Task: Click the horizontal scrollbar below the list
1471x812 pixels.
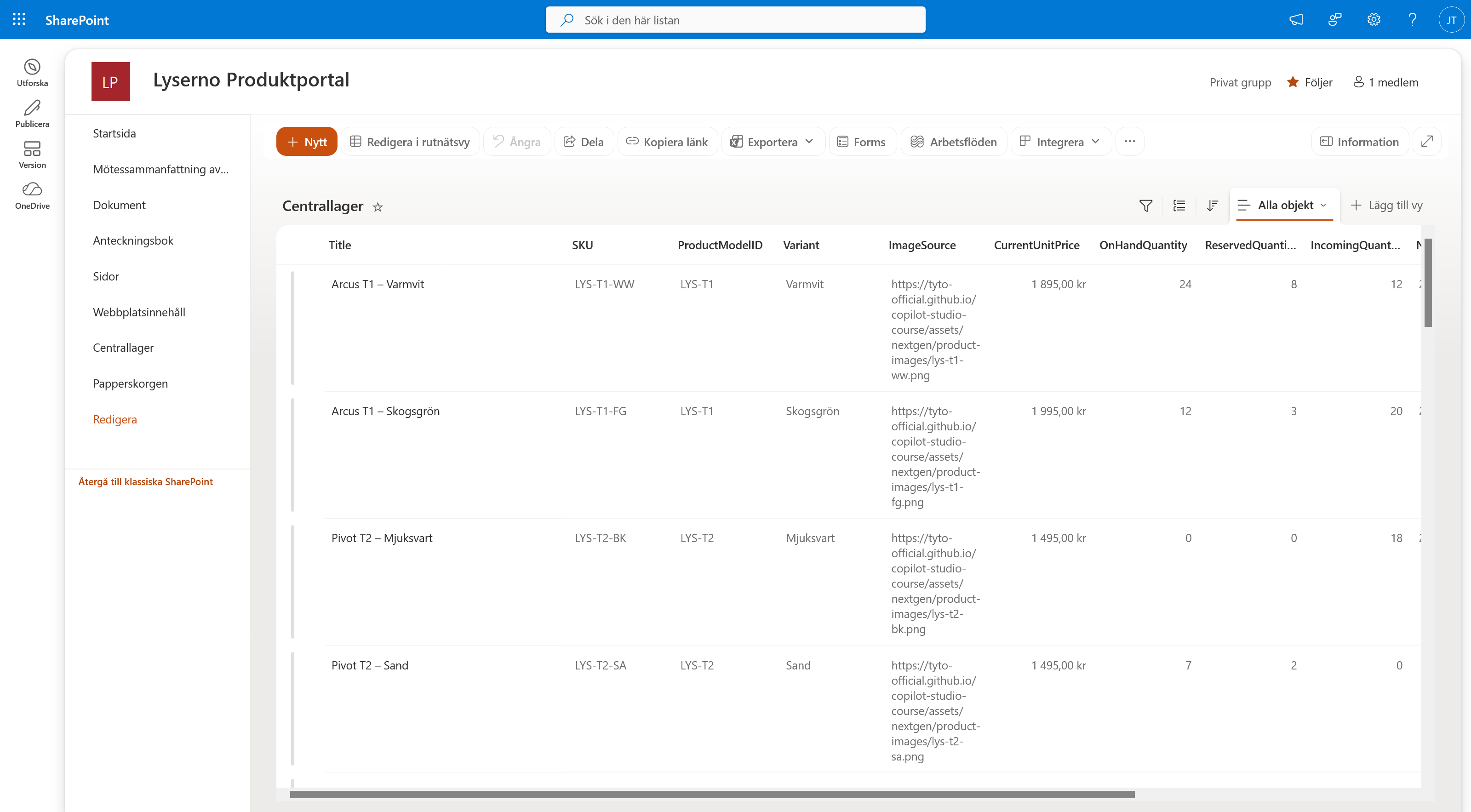Action: 712,795
